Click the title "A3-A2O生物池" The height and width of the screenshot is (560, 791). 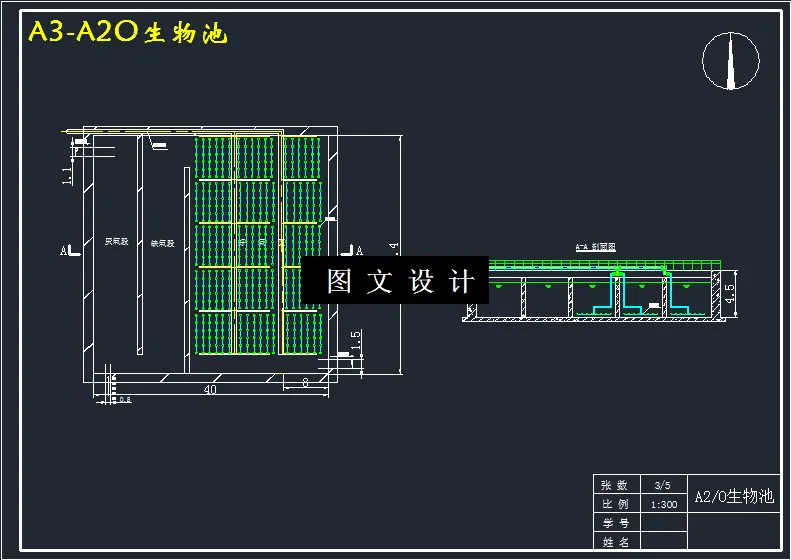coord(128,32)
